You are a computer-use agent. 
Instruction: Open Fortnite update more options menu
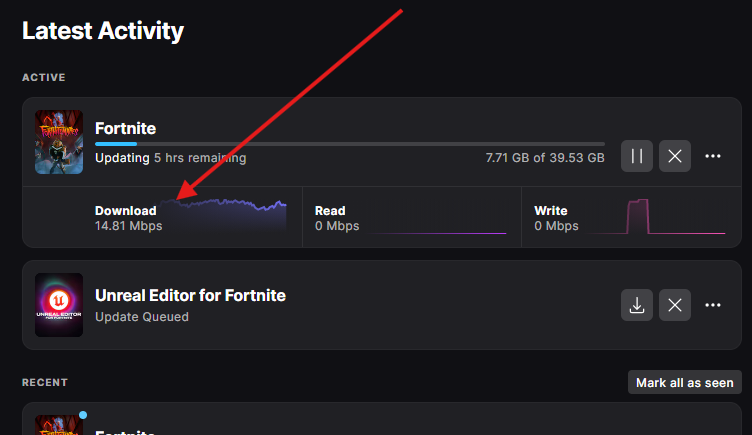click(x=713, y=156)
